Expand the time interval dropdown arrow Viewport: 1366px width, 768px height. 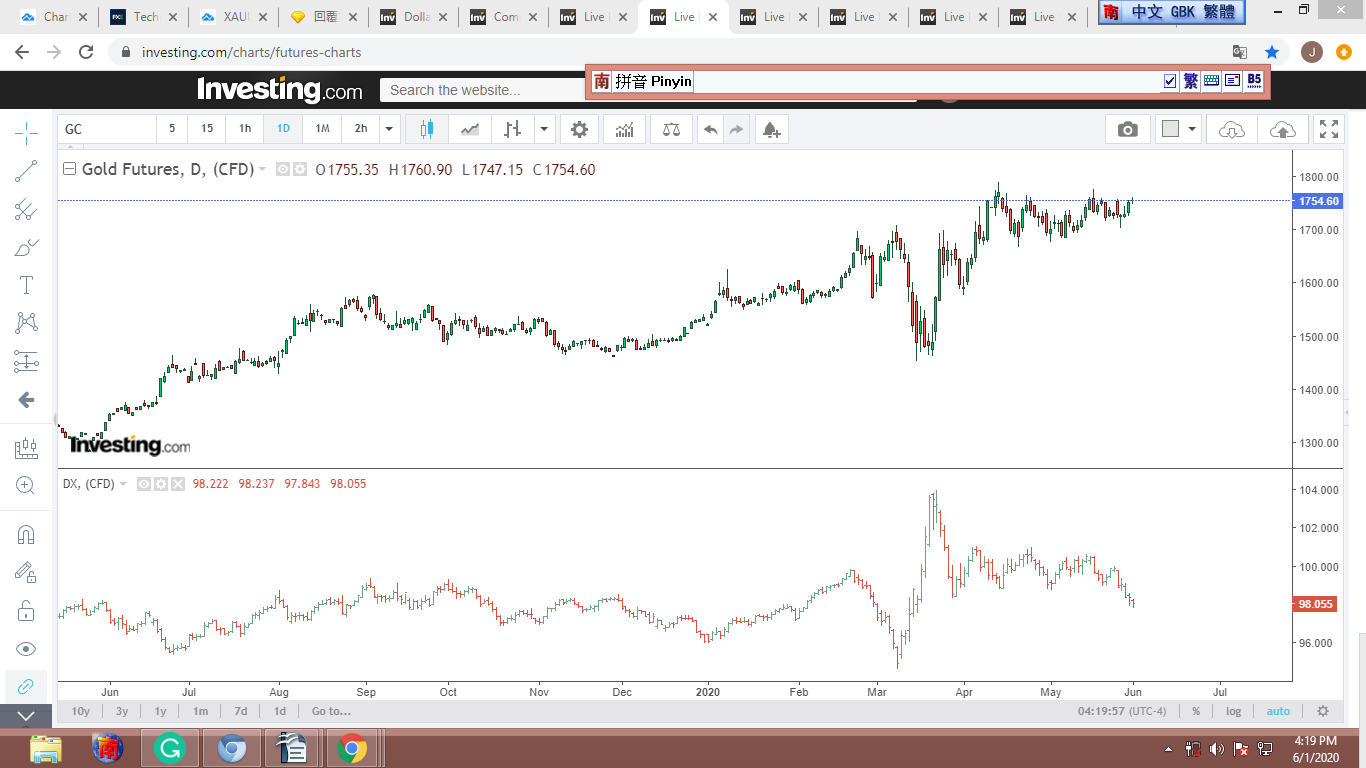(389, 129)
